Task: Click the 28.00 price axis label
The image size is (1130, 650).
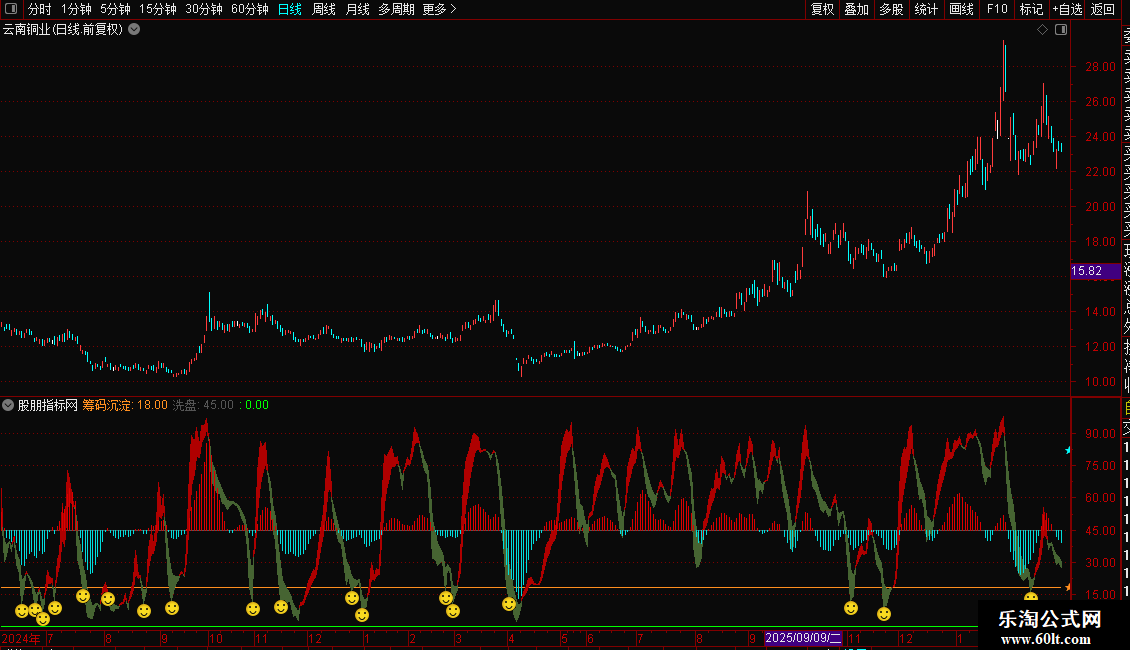Action: pos(1100,67)
